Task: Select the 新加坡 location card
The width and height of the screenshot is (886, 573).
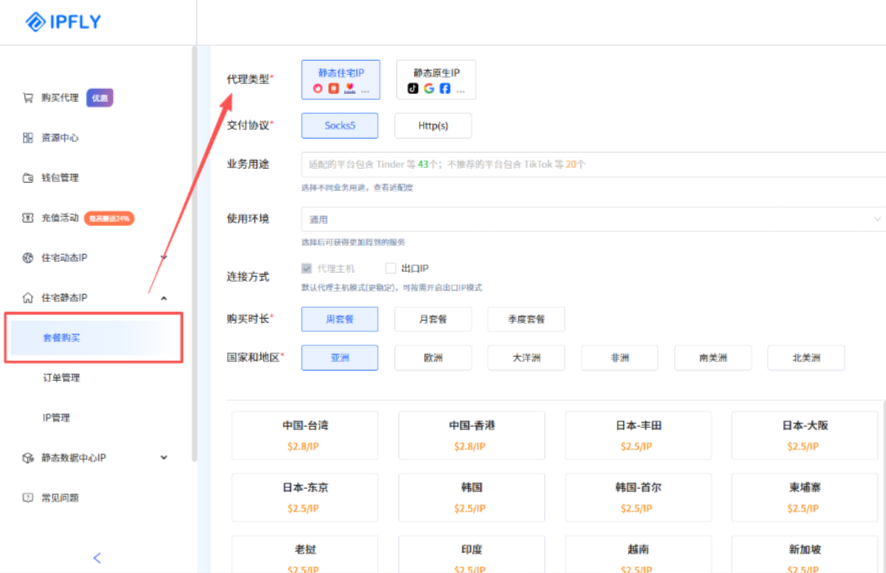Action: tap(805, 554)
